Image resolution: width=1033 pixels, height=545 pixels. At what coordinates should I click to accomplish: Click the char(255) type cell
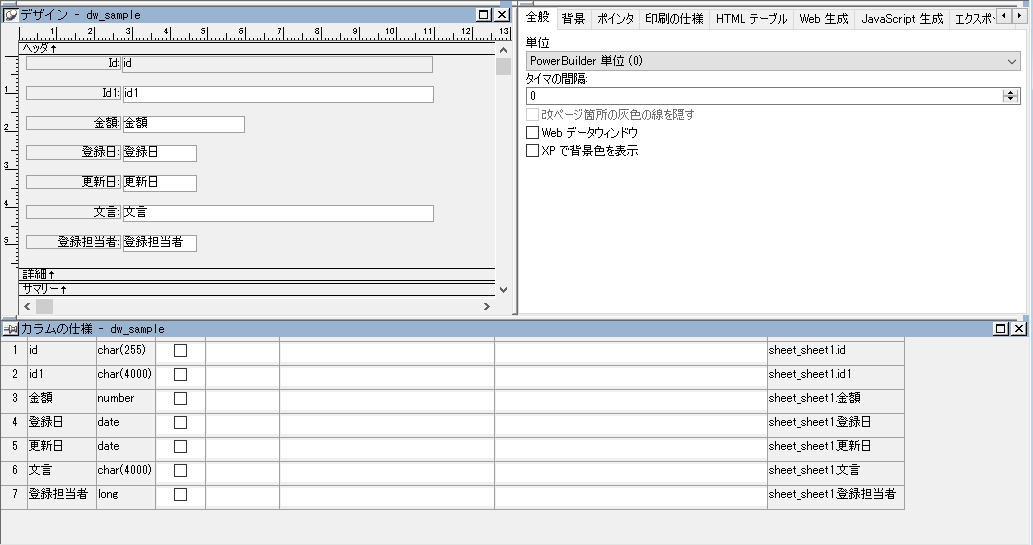pos(125,351)
